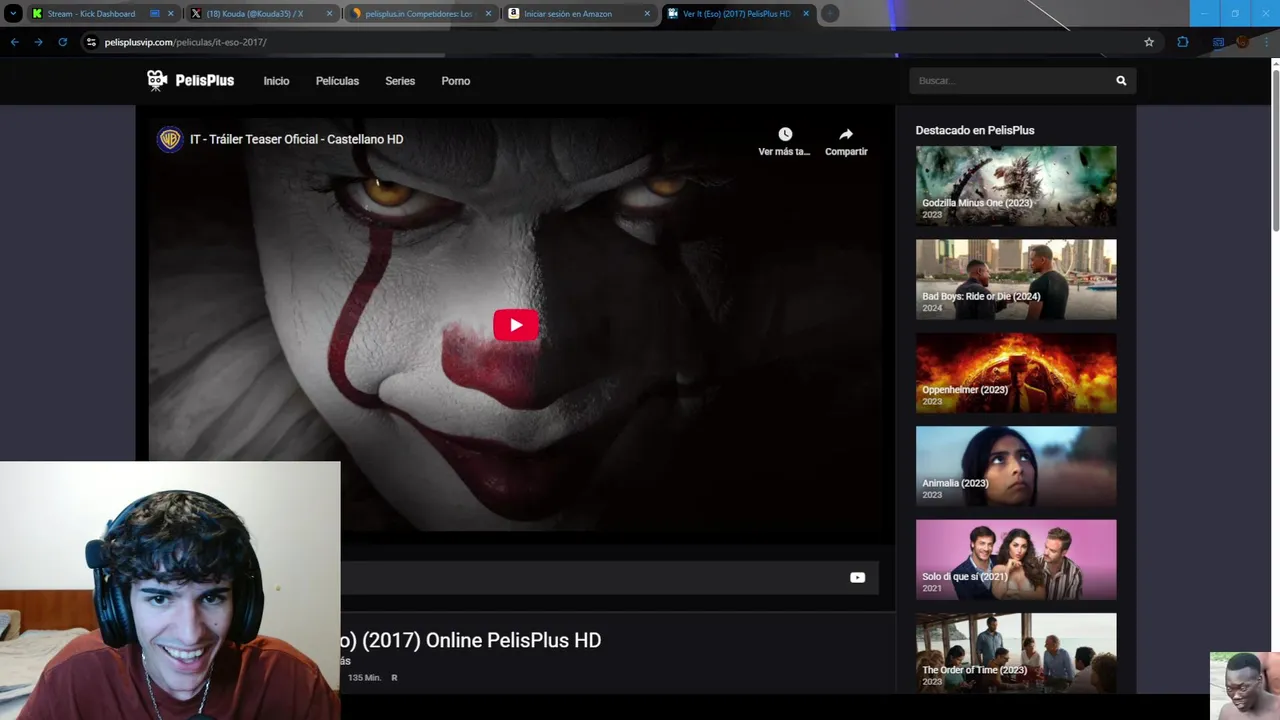Open Oppenheimer (2023) thumbnail
The image size is (1280, 720).
pos(1016,372)
